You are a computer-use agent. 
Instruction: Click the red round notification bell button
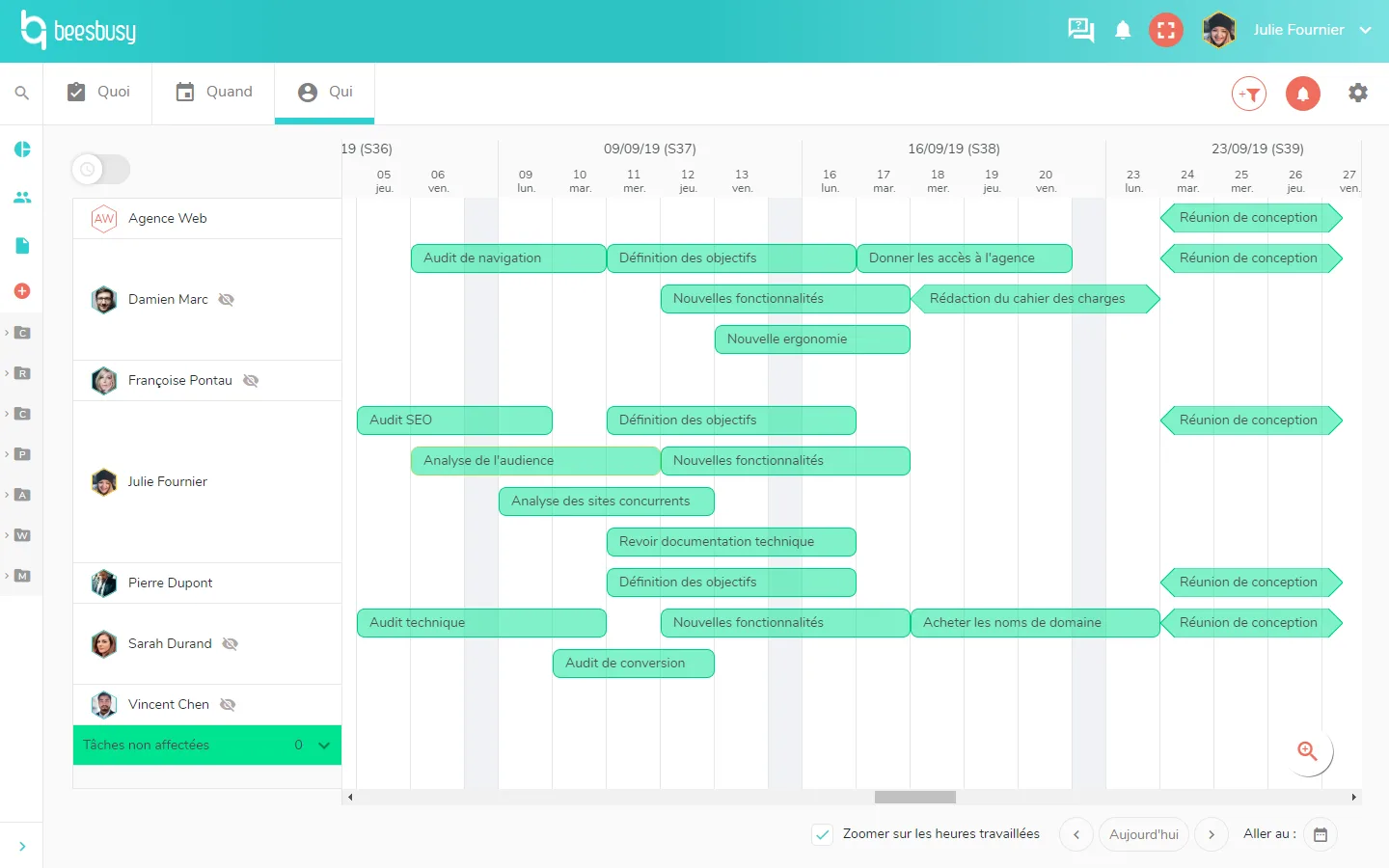tap(1303, 94)
